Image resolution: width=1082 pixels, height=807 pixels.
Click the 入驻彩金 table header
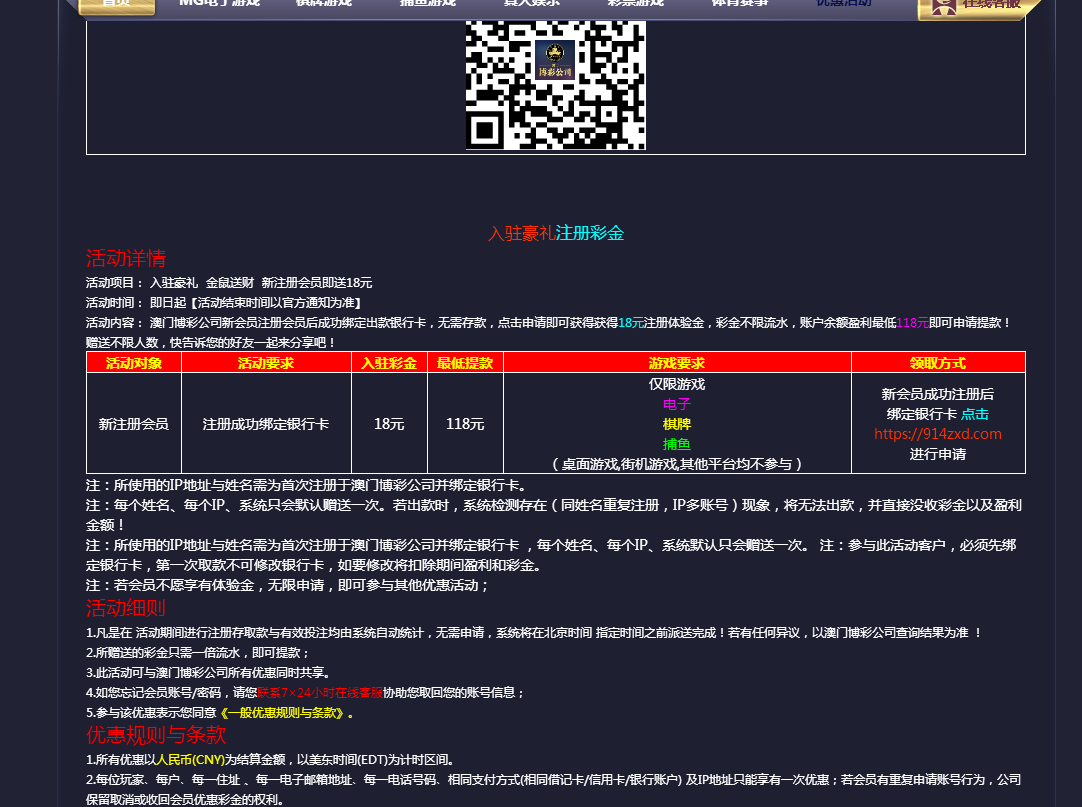tap(389, 363)
